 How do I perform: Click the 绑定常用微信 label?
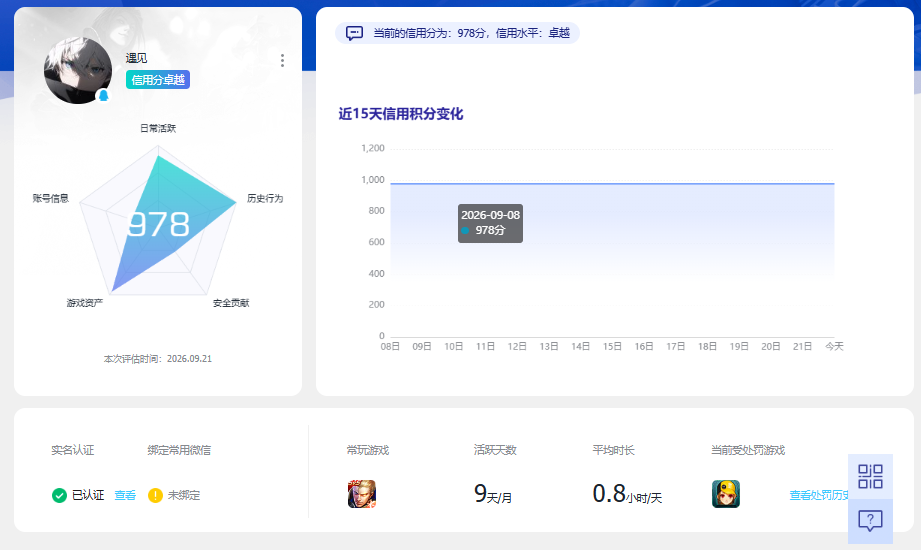[179, 450]
